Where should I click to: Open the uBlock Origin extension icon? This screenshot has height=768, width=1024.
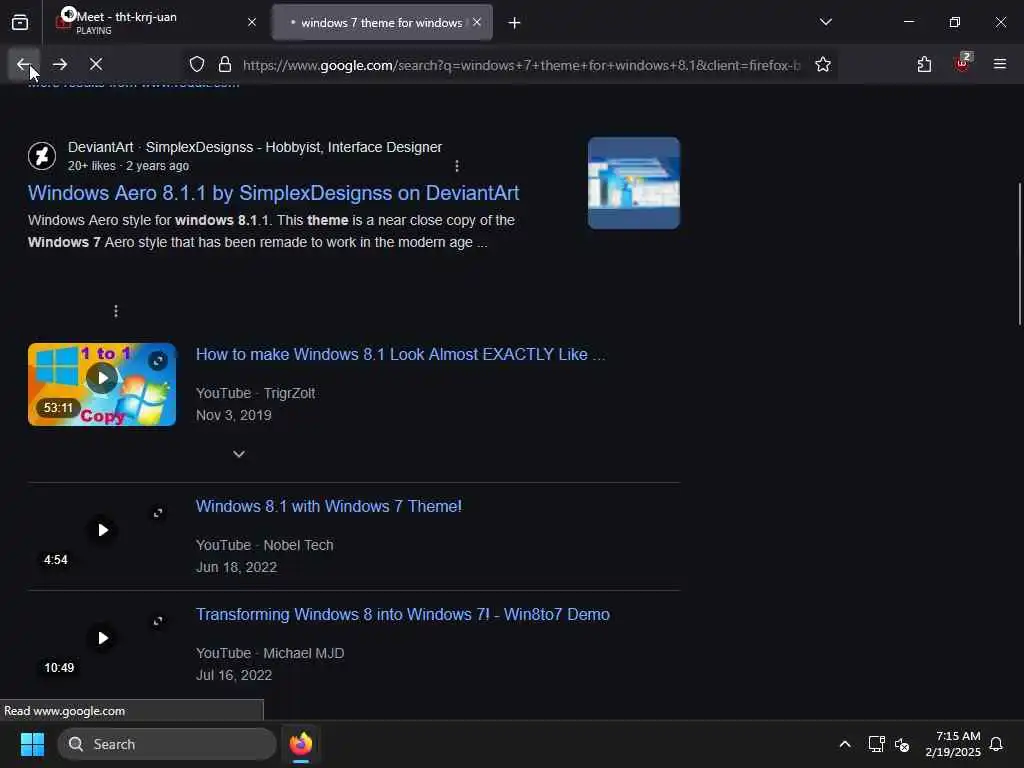962,63
